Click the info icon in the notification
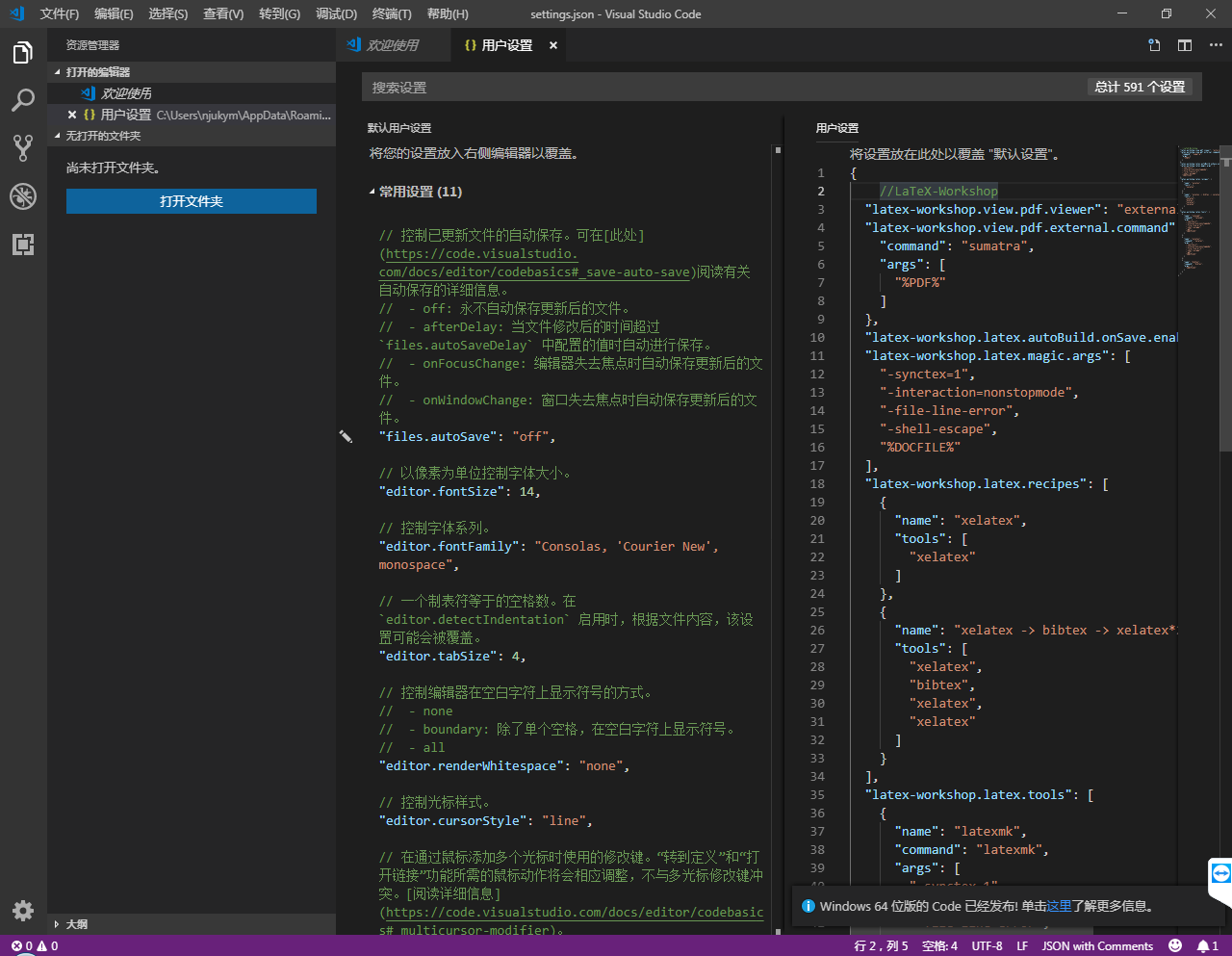This screenshot has height=956, width=1232. coord(808,906)
